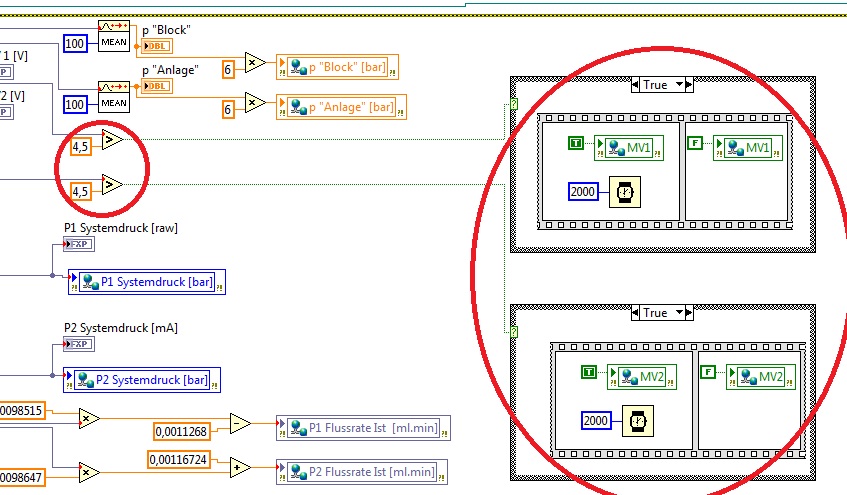Toggle the True boolean constant wired to MV2
Image resolution: width=847 pixels, height=495 pixels.
[x=589, y=372]
